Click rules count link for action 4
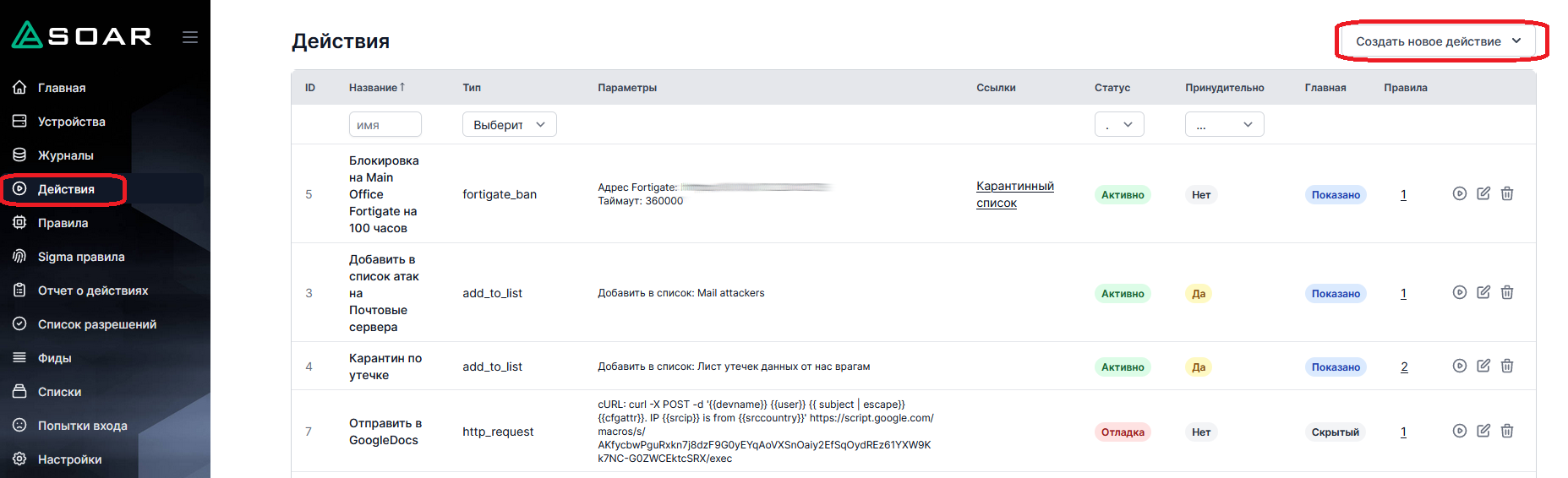Screen dimensions: 1568x478 1404,367
